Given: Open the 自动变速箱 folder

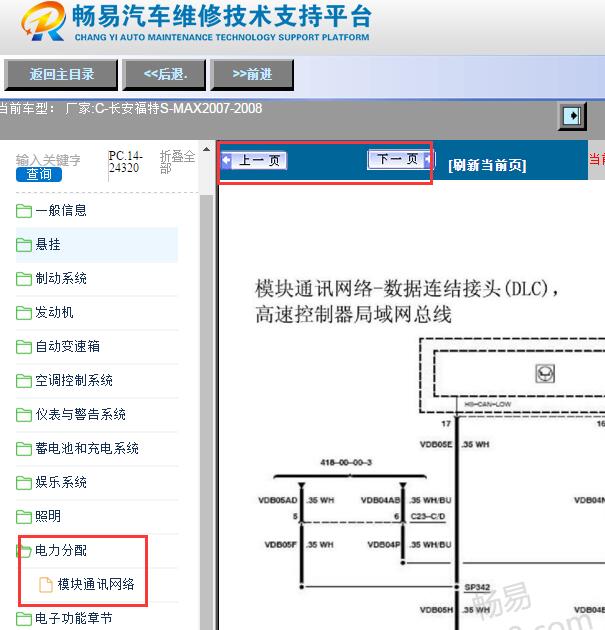Looking at the screenshot, I should [67, 346].
